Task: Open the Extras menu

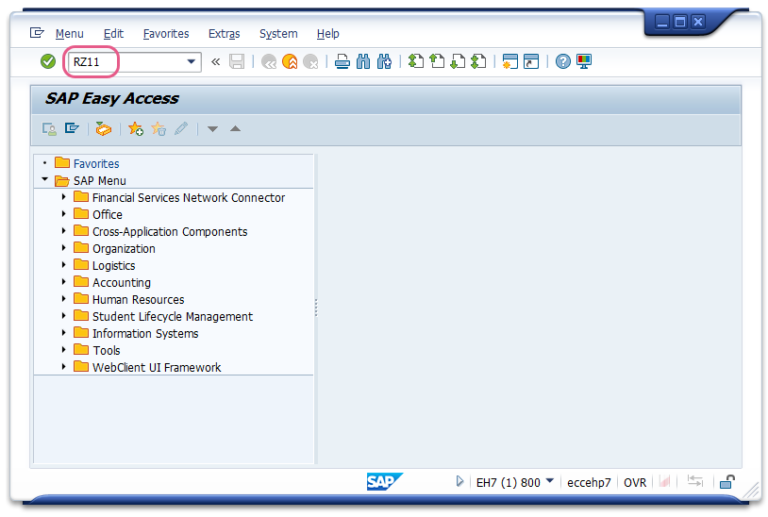Action: [224, 34]
